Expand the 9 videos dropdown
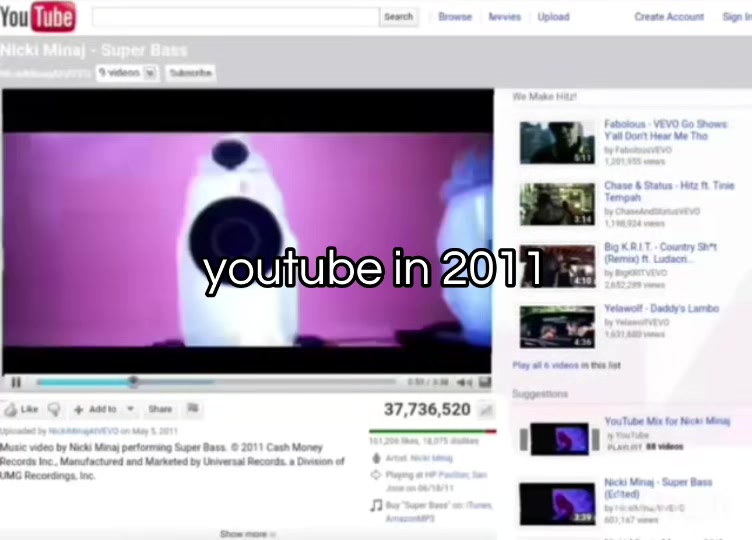Viewport: 752px width, 540px height. pyautogui.click(x=127, y=73)
